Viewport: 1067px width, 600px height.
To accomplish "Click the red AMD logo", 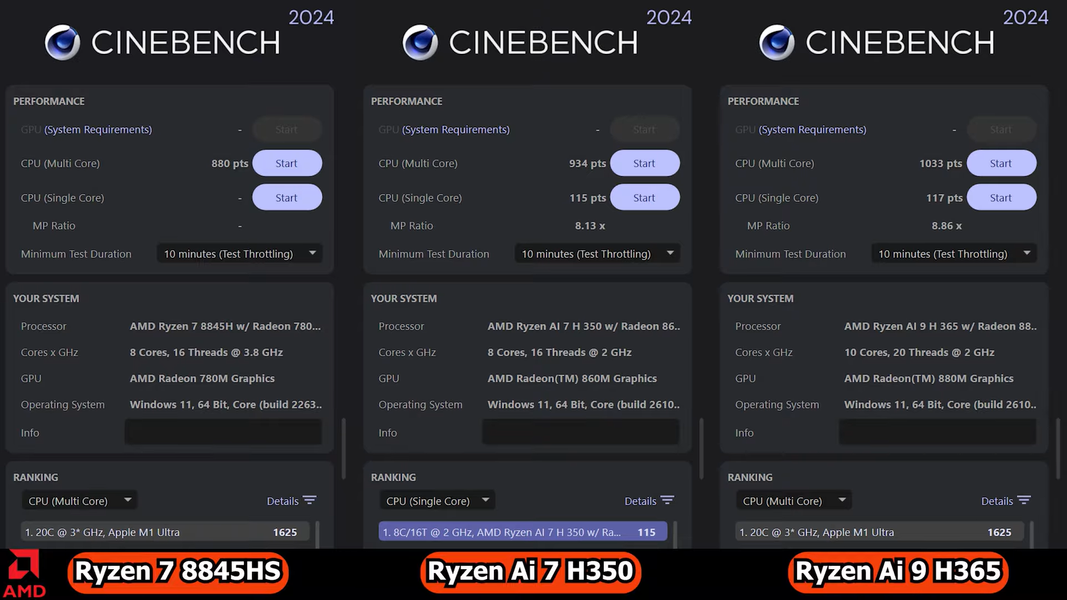I will tap(25, 574).
